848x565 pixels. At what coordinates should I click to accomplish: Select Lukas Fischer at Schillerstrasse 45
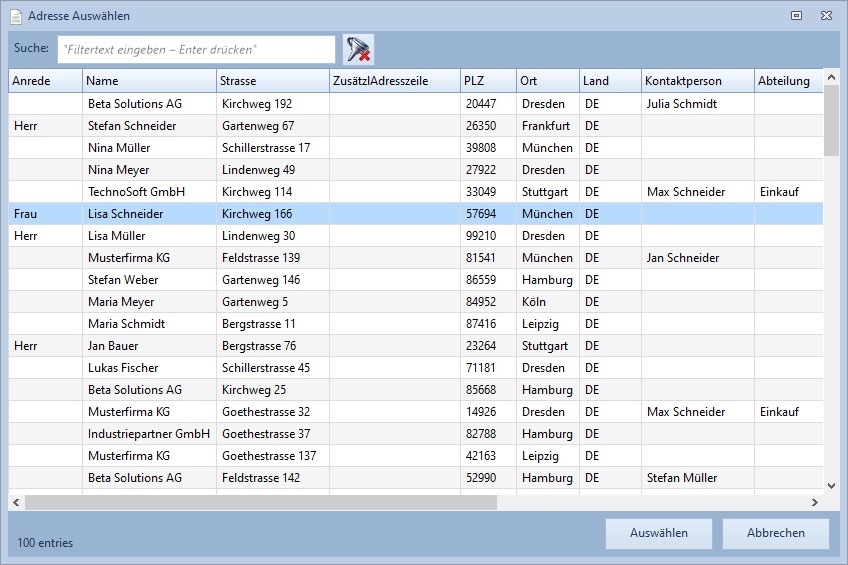coord(123,368)
